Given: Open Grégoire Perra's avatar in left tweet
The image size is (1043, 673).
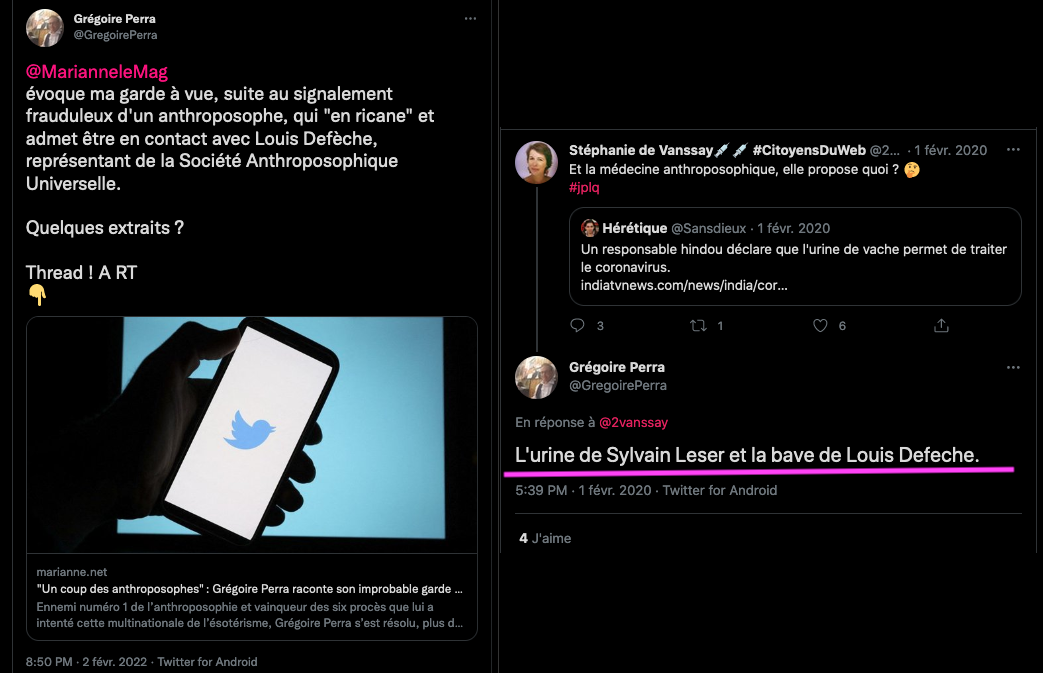Looking at the screenshot, I should 45,28.
